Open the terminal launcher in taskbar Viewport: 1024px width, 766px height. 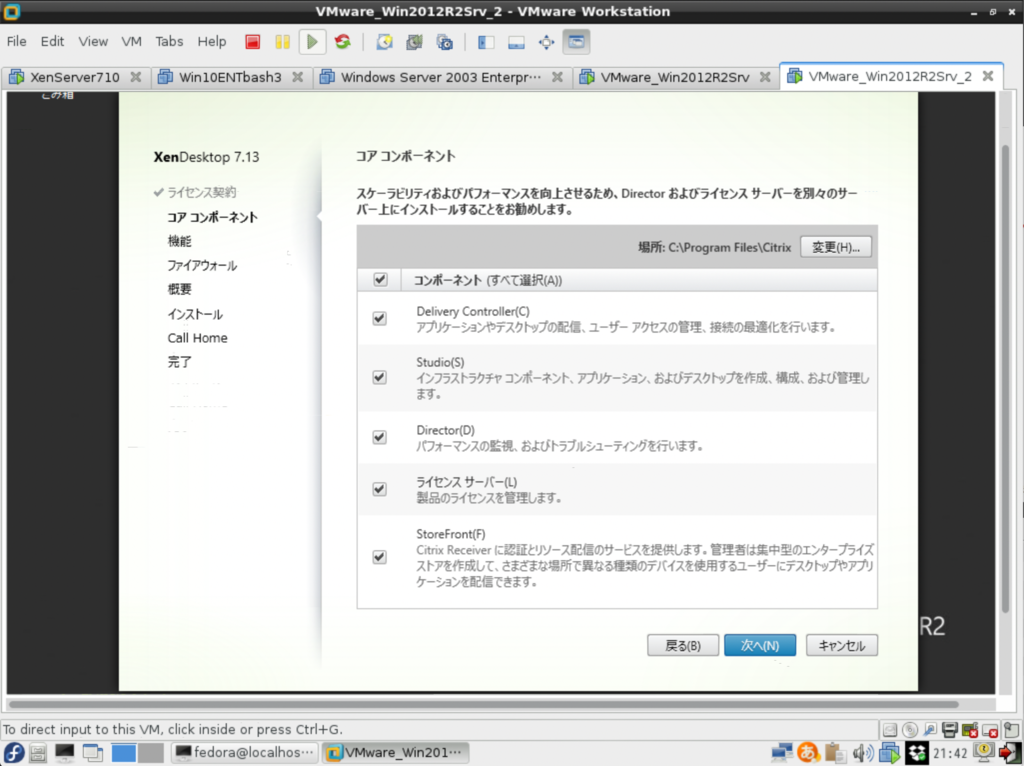(x=64, y=753)
